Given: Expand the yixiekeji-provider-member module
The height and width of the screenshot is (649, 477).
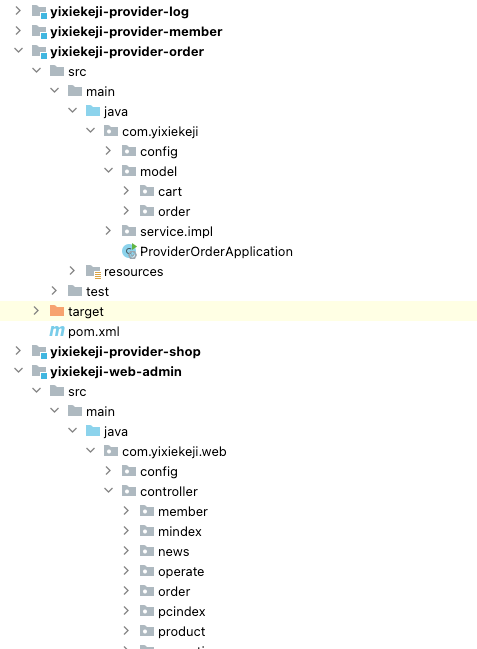Looking at the screenshot, I should (x=18, y=31).
